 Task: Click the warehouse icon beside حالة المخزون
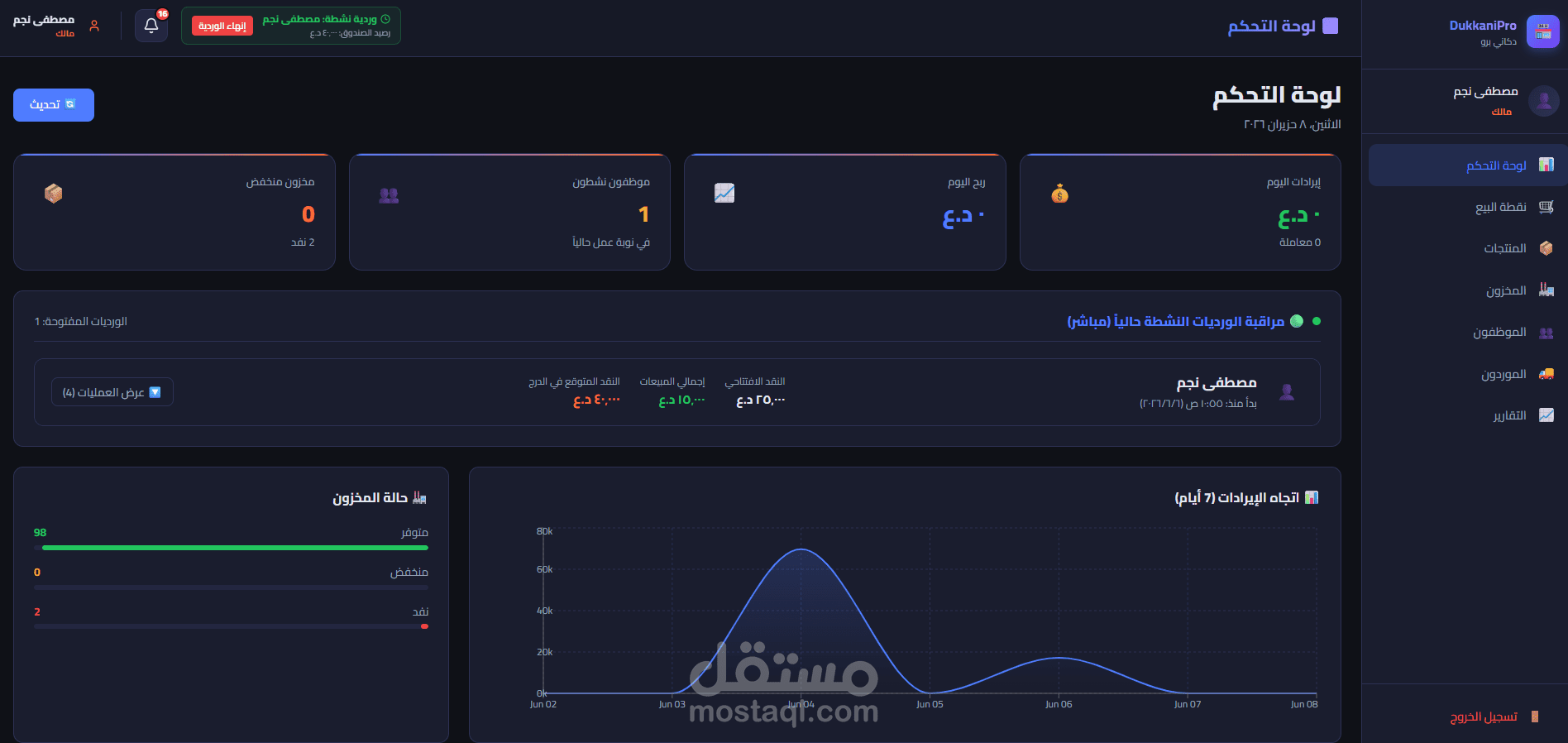(419, 497)
